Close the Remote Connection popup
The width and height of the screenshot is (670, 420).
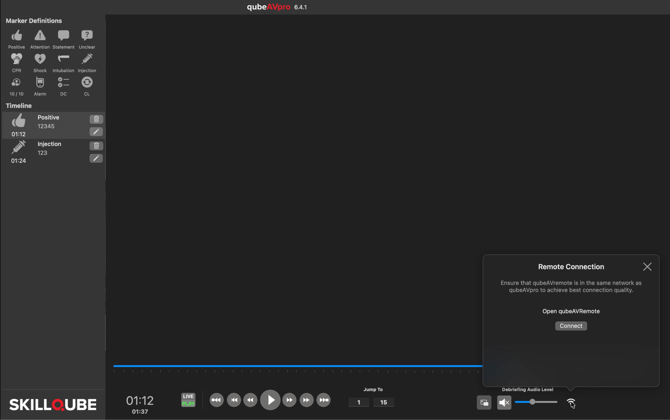pyautogui.click(x=647, y=267)
